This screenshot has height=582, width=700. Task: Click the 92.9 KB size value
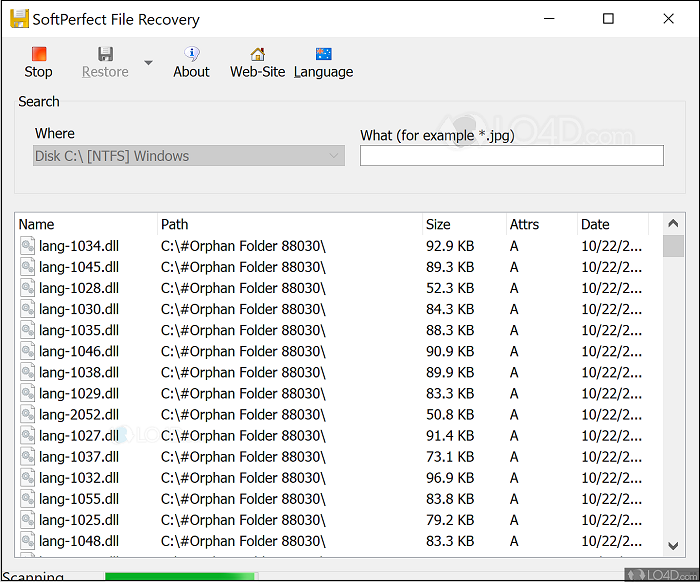pyautogui.click(x=450, y=246)
